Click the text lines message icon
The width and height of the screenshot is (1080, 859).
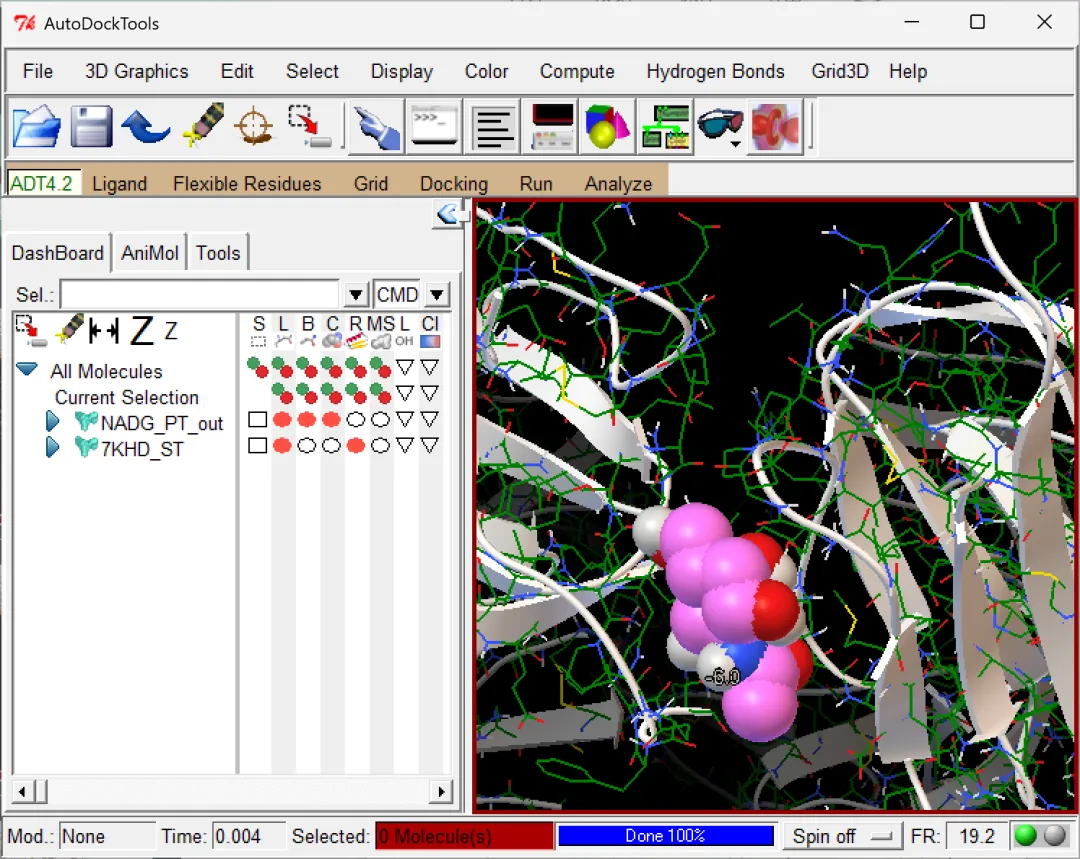[x=492, y=127]
